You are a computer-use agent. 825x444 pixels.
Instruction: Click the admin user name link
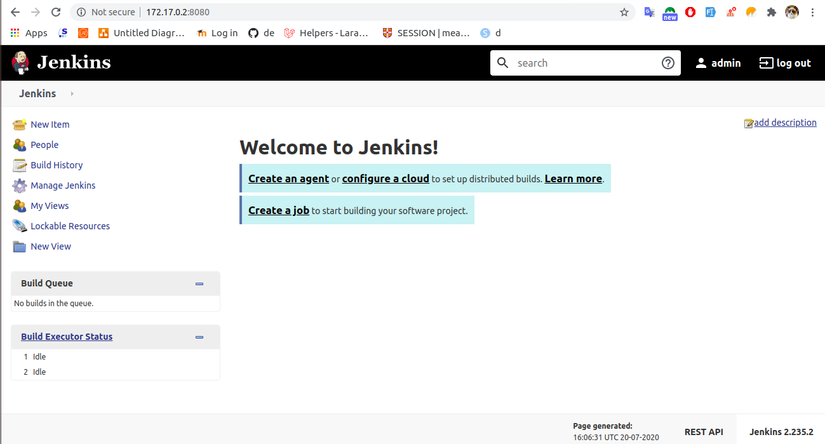point(726,63)
